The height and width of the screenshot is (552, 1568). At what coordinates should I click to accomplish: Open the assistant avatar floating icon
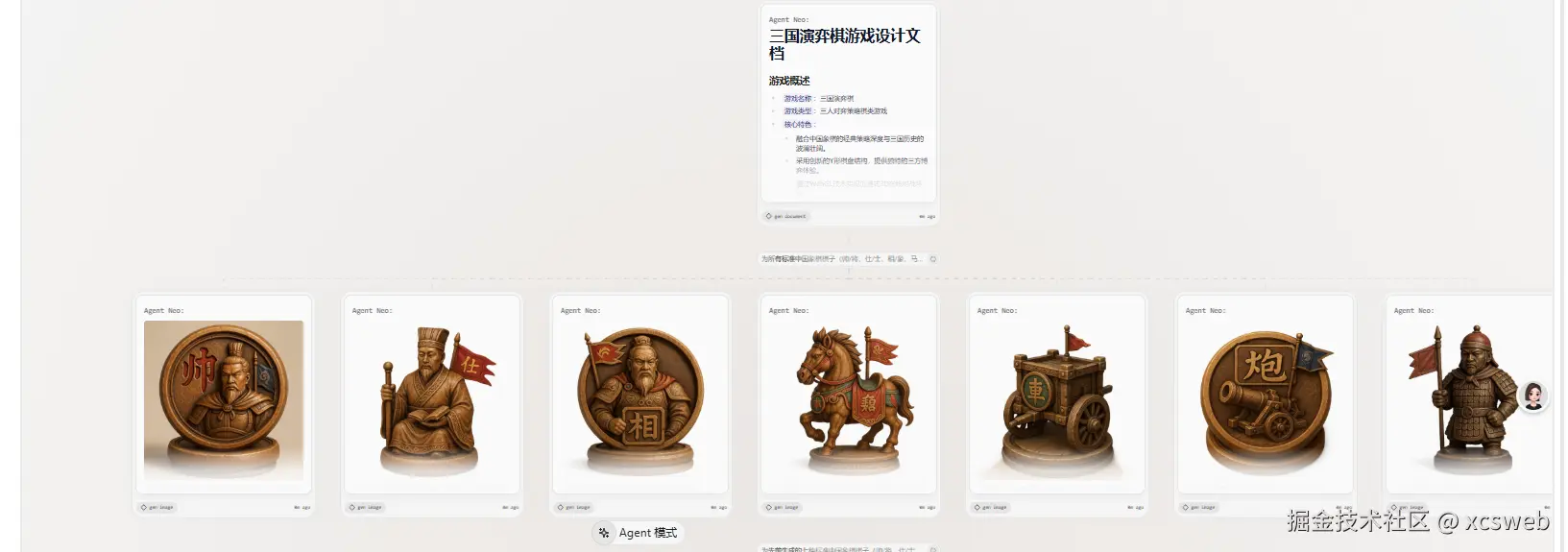tap(1533, 396)
